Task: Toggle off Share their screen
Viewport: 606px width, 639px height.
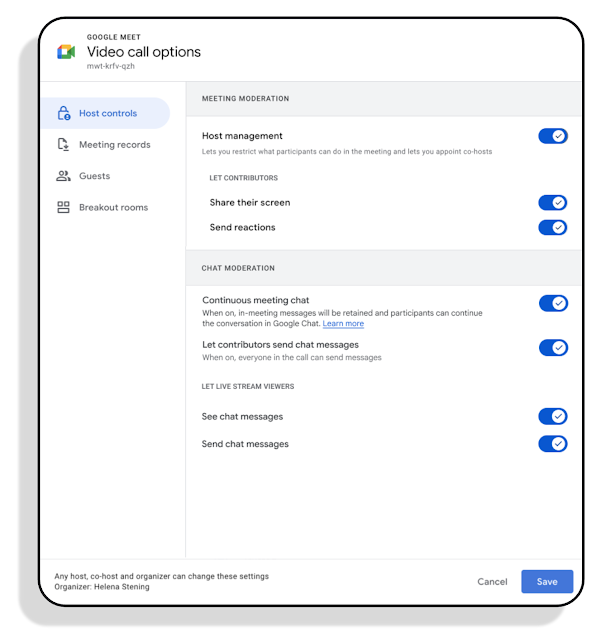Action: [x=552, y=203]
